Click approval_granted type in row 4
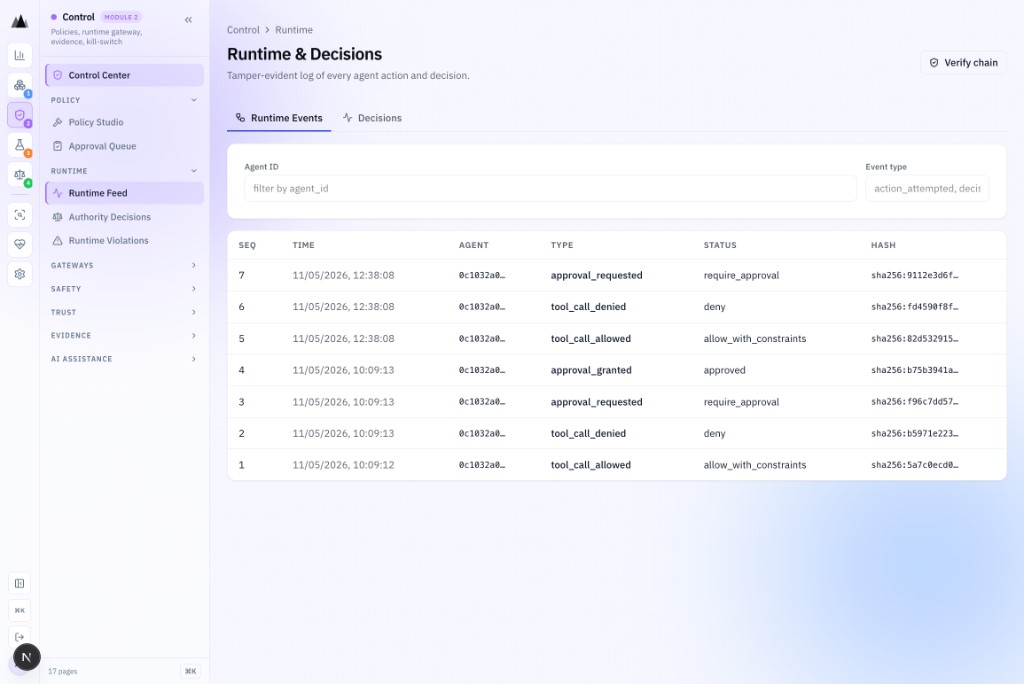This screenshot has width=1024, height=684. (591, 370)
